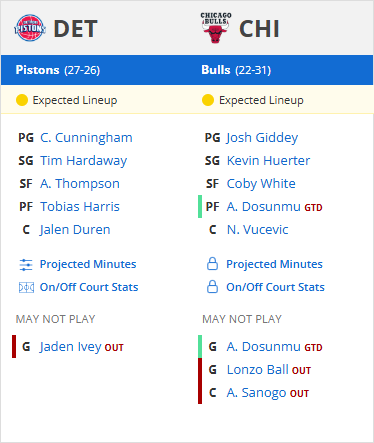374x443 pixels.
Task: Click the Bulls (22-31) team name
Action: coord(236,70)
